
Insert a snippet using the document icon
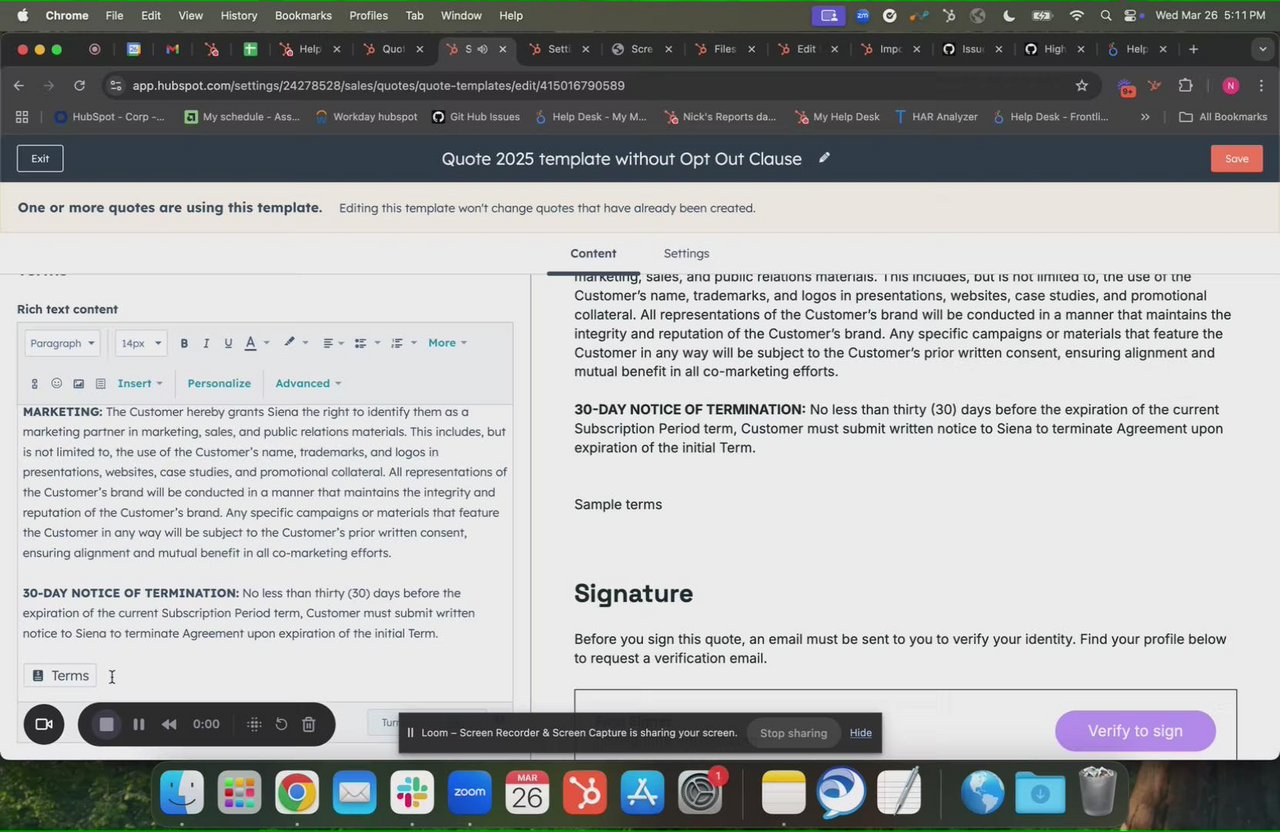point(100,383)
